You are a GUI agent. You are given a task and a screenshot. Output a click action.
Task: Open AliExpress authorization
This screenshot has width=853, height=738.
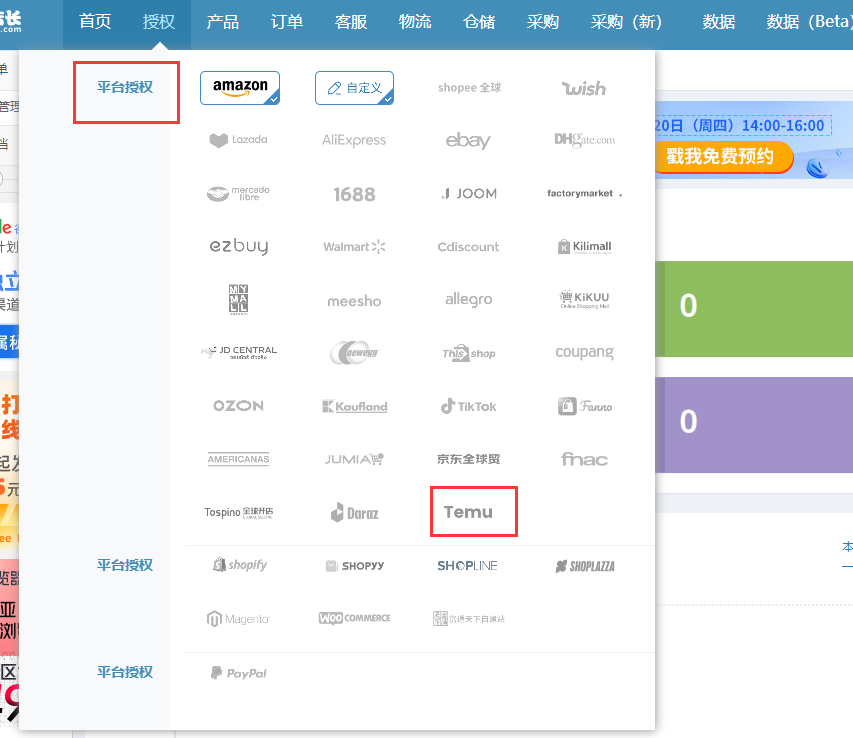(354, 140)
